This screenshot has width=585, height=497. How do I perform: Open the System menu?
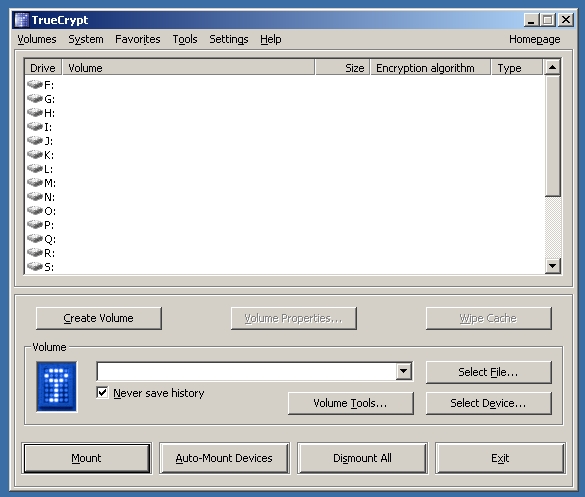pos(86,39)
